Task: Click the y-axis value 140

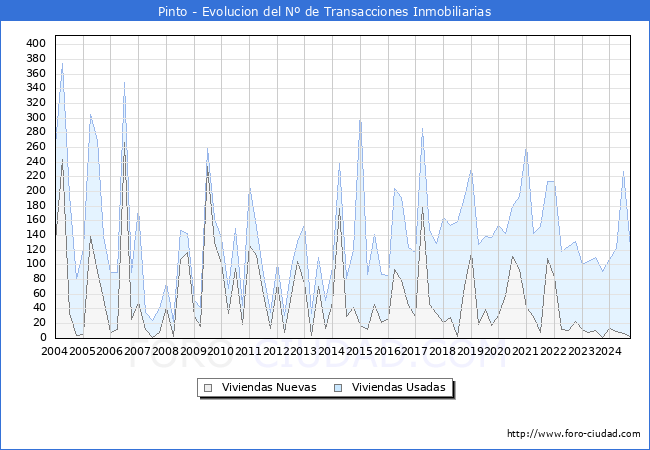Action: coord(36,235)
